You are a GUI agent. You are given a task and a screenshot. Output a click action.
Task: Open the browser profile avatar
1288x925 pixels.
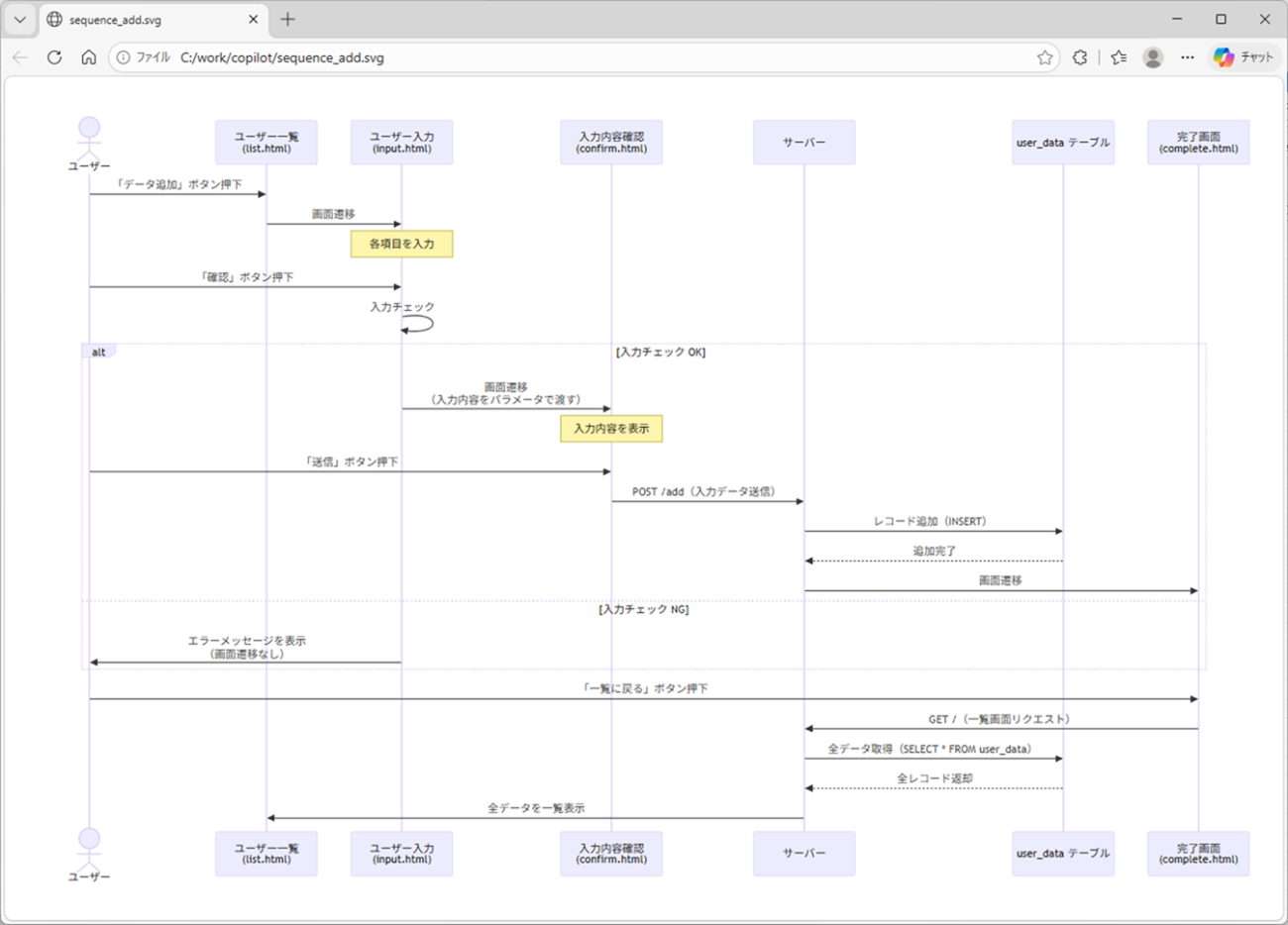(x=1152, y=57)
